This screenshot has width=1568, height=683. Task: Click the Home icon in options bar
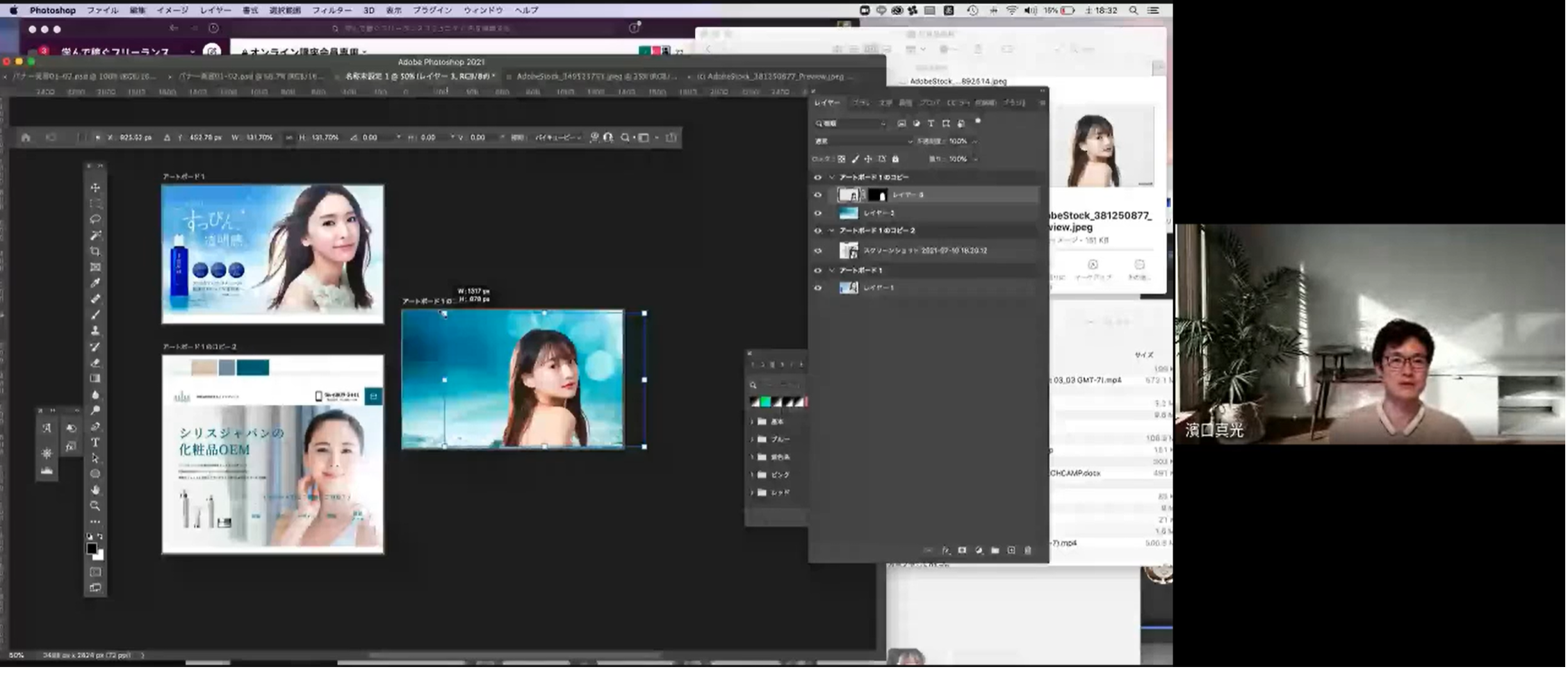tap(26, 138)
